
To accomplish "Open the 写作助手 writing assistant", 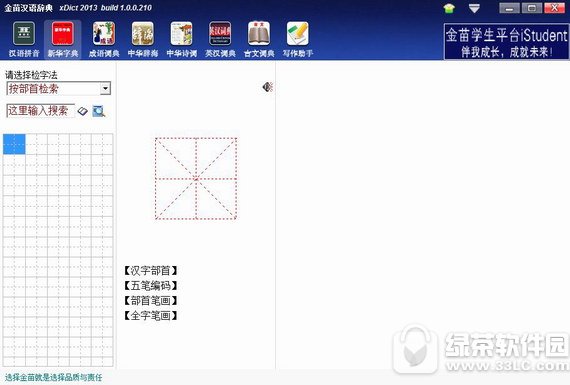I will [x=298, y=39].
